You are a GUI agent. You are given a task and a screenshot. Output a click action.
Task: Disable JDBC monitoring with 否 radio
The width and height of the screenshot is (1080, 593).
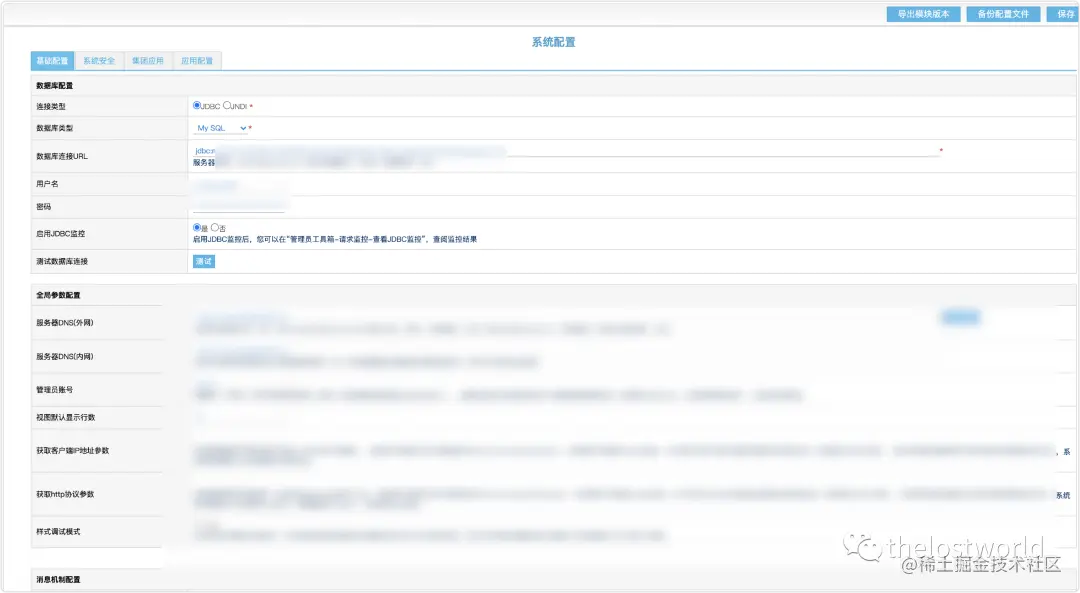215,227
